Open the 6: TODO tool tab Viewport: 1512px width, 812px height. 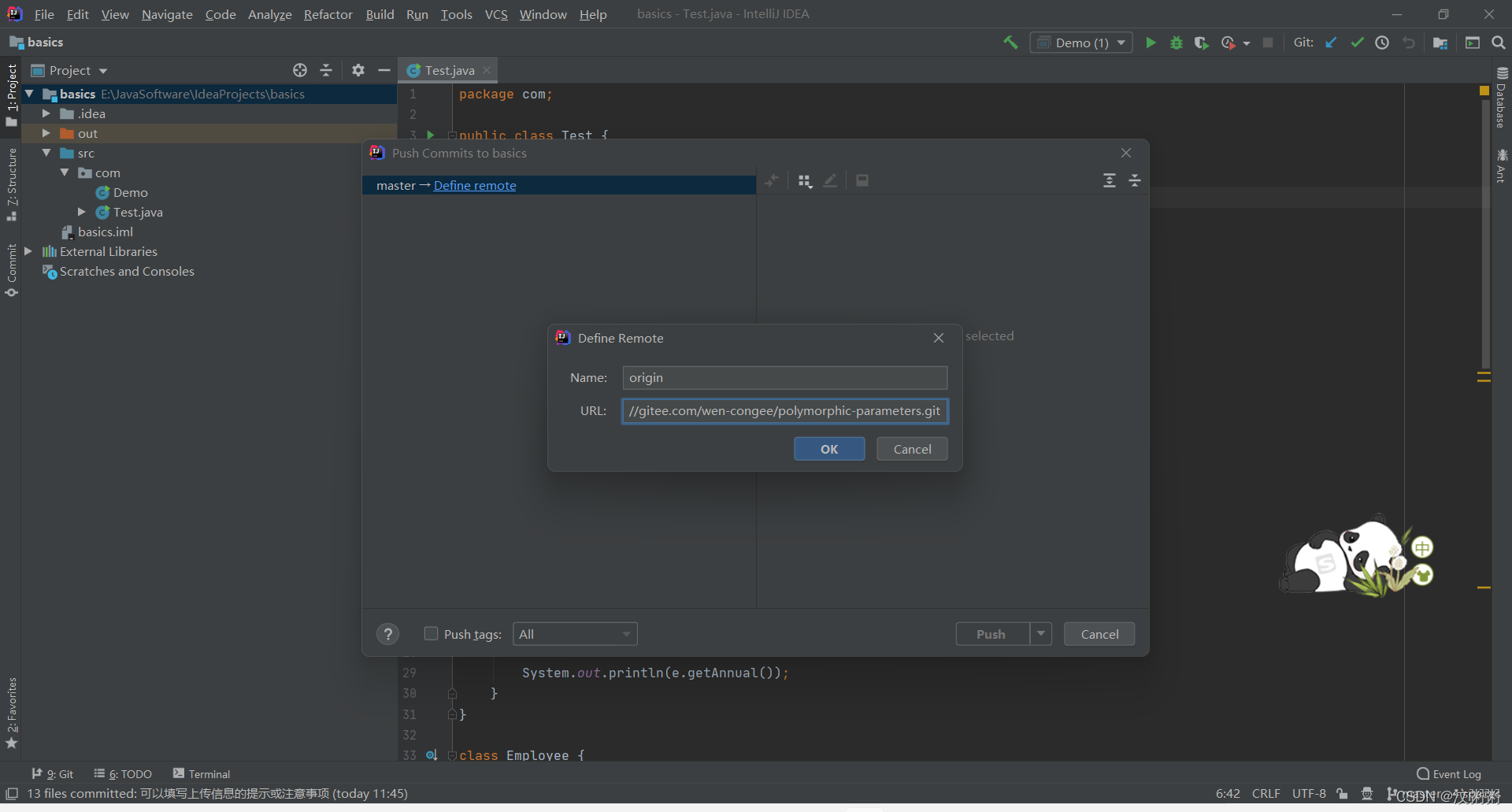pos(123,774)
